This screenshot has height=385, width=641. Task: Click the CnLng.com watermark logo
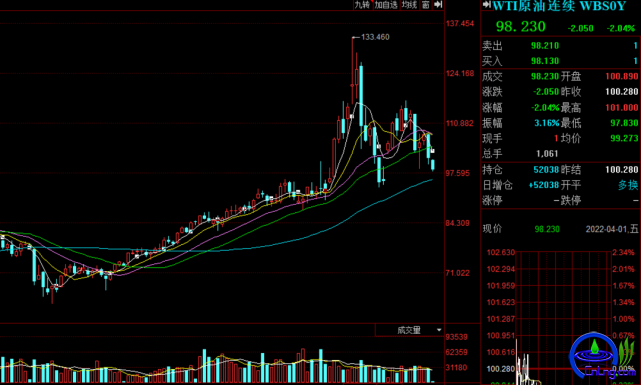(x=603, y=357)
